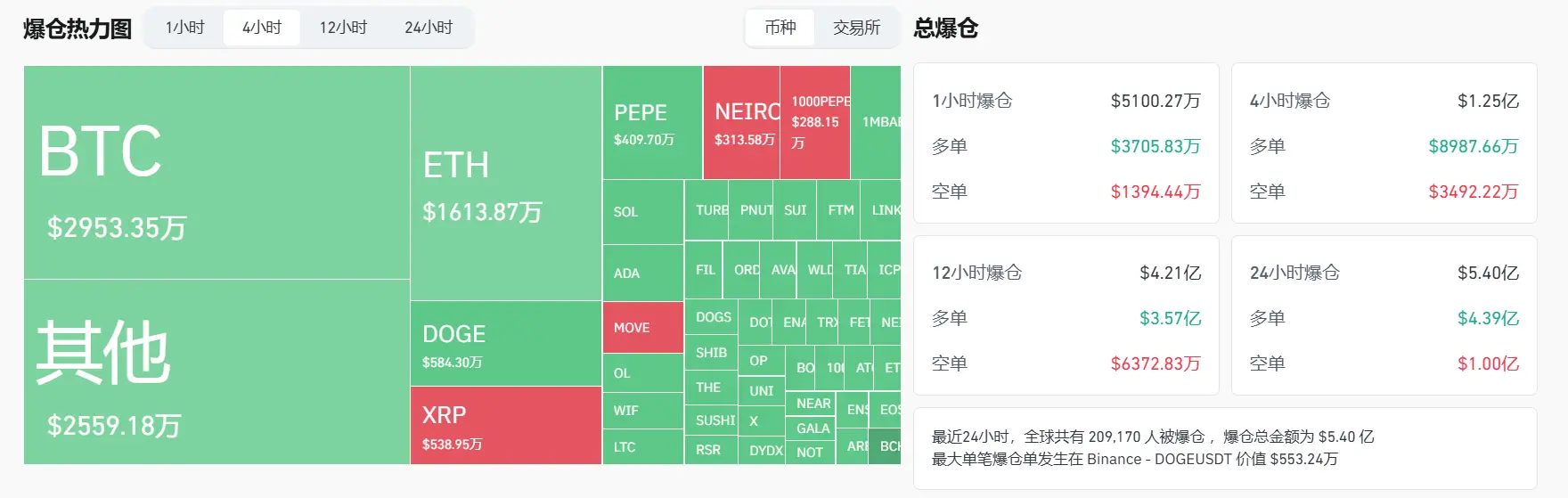Click the DOGE heatmap tile
1568x498 pixels.
(x=505, y=344)
